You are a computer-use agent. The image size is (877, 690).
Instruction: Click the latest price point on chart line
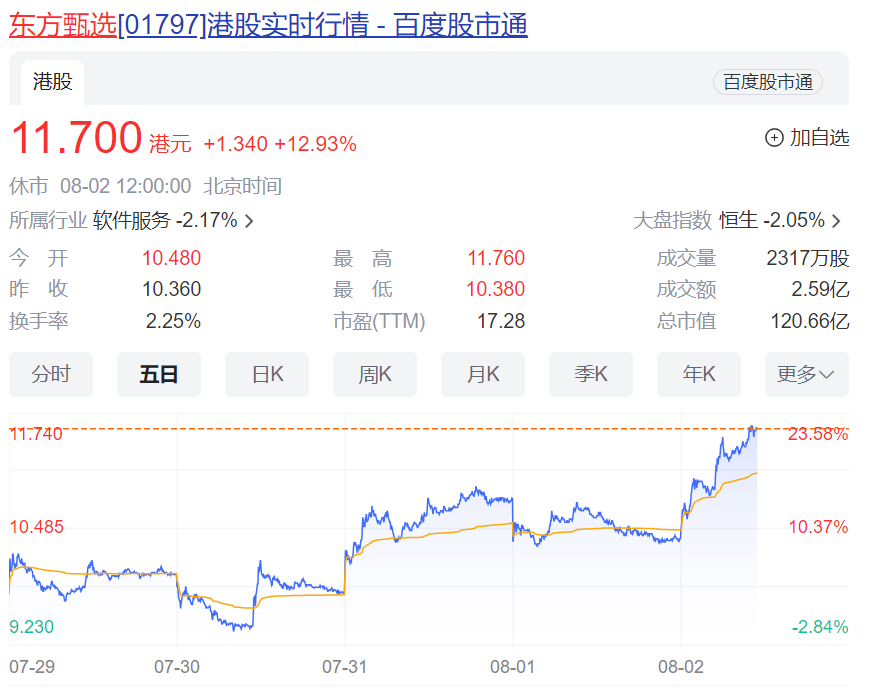click(756, 431)
